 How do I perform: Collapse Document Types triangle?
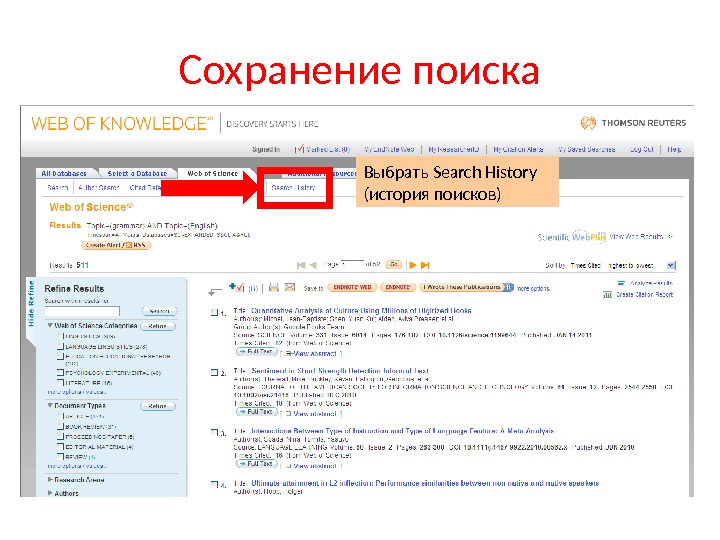(x=50, y=405)
